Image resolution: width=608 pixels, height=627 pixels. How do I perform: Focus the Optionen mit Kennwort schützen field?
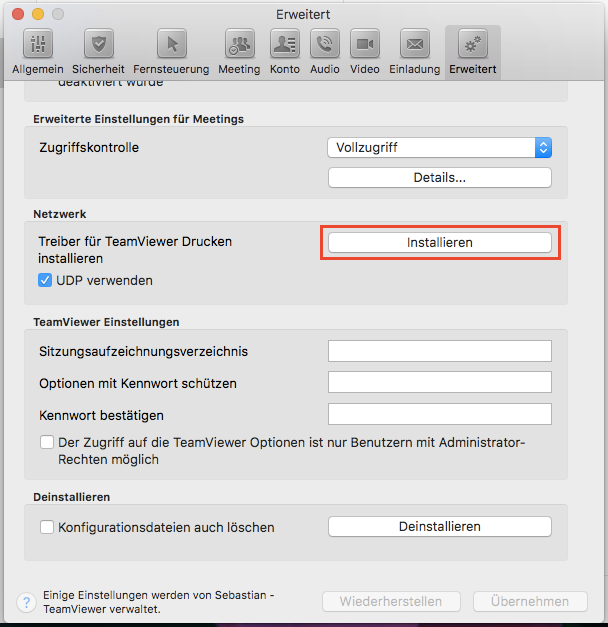440,382
